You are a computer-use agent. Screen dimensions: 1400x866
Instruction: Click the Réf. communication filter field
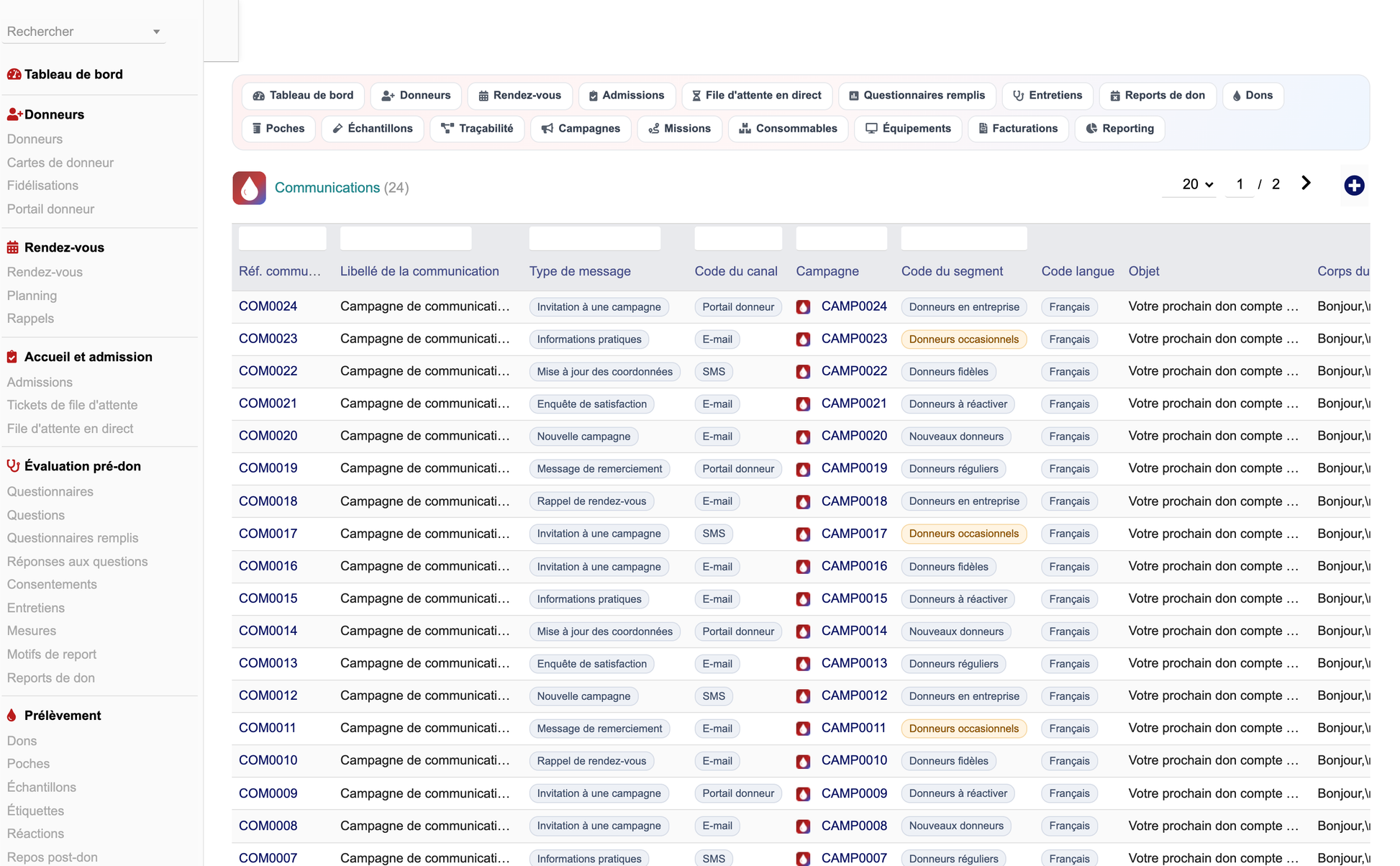tap(282, 238)
